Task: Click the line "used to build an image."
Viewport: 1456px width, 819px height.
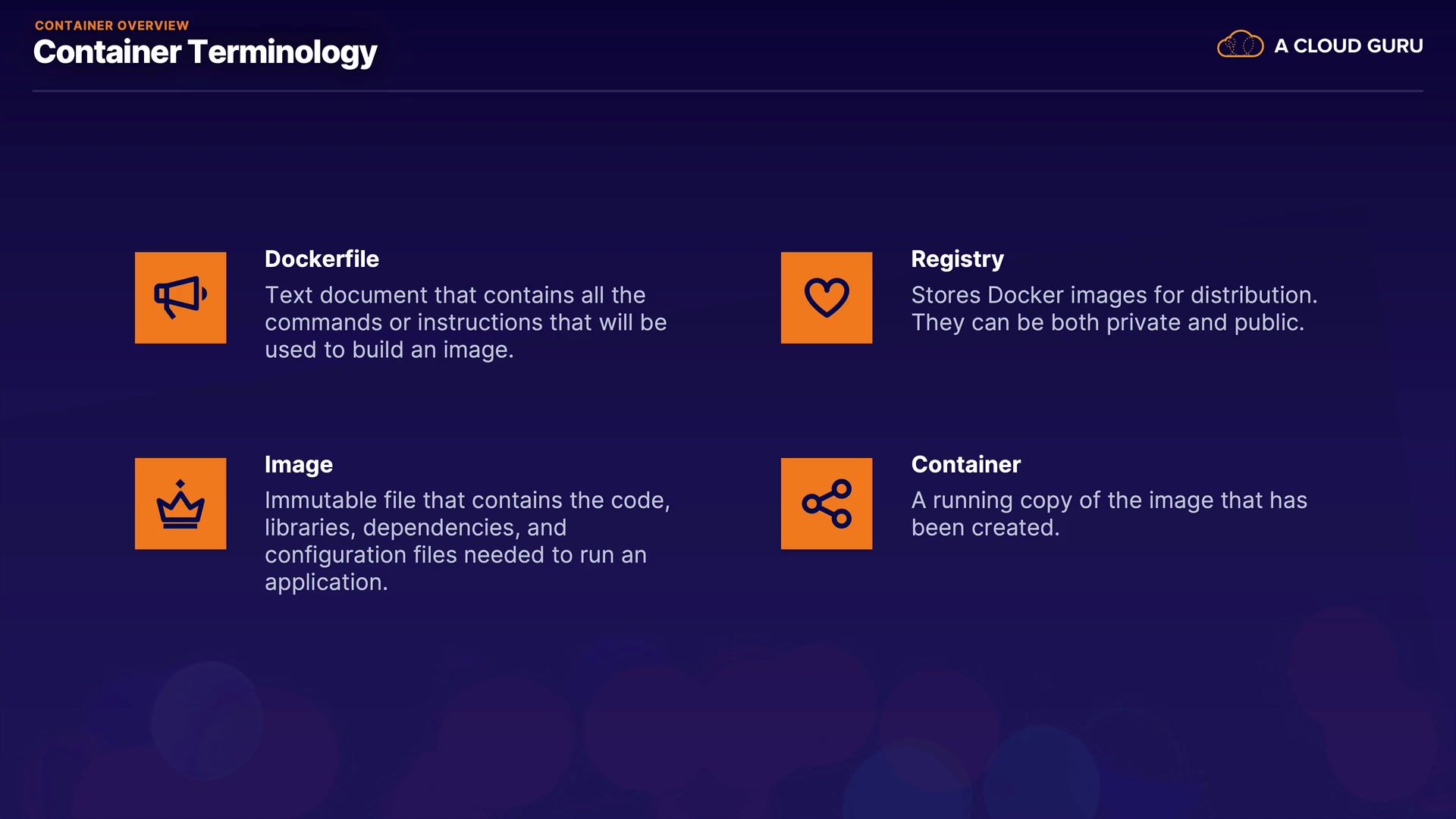Action: pos(389,350)
